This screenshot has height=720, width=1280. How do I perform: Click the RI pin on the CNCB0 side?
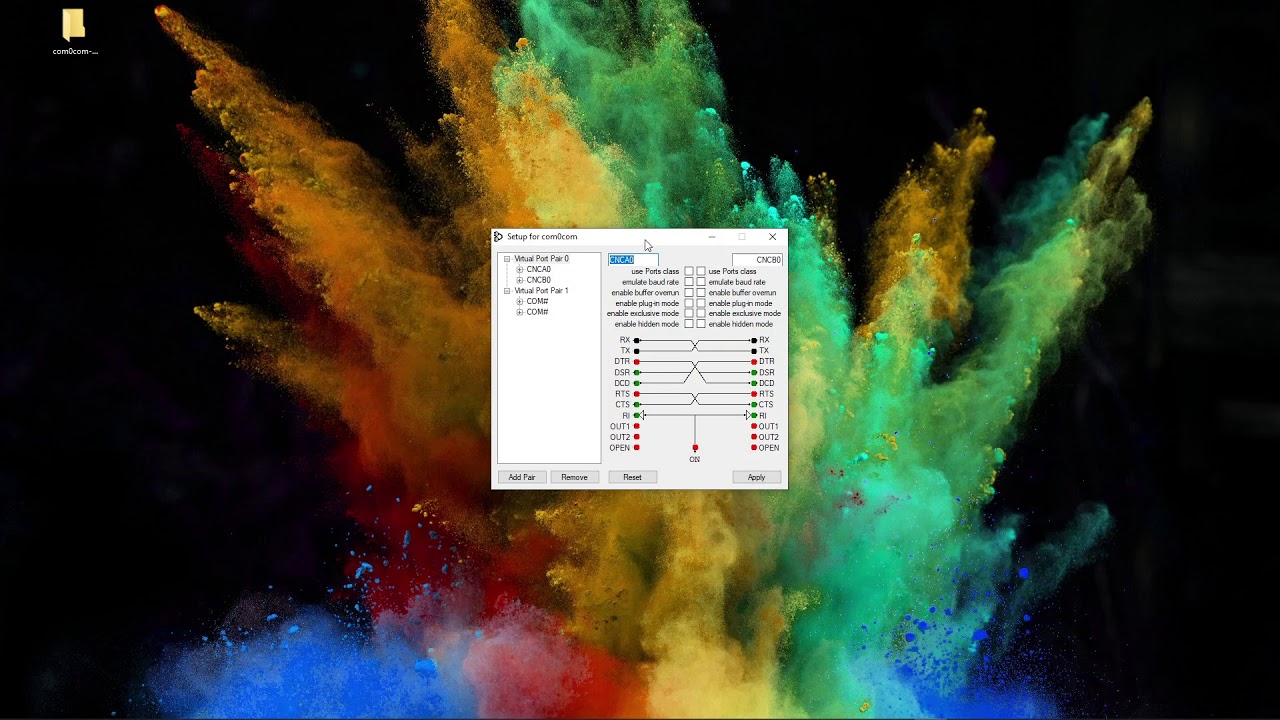pos(754,416)
